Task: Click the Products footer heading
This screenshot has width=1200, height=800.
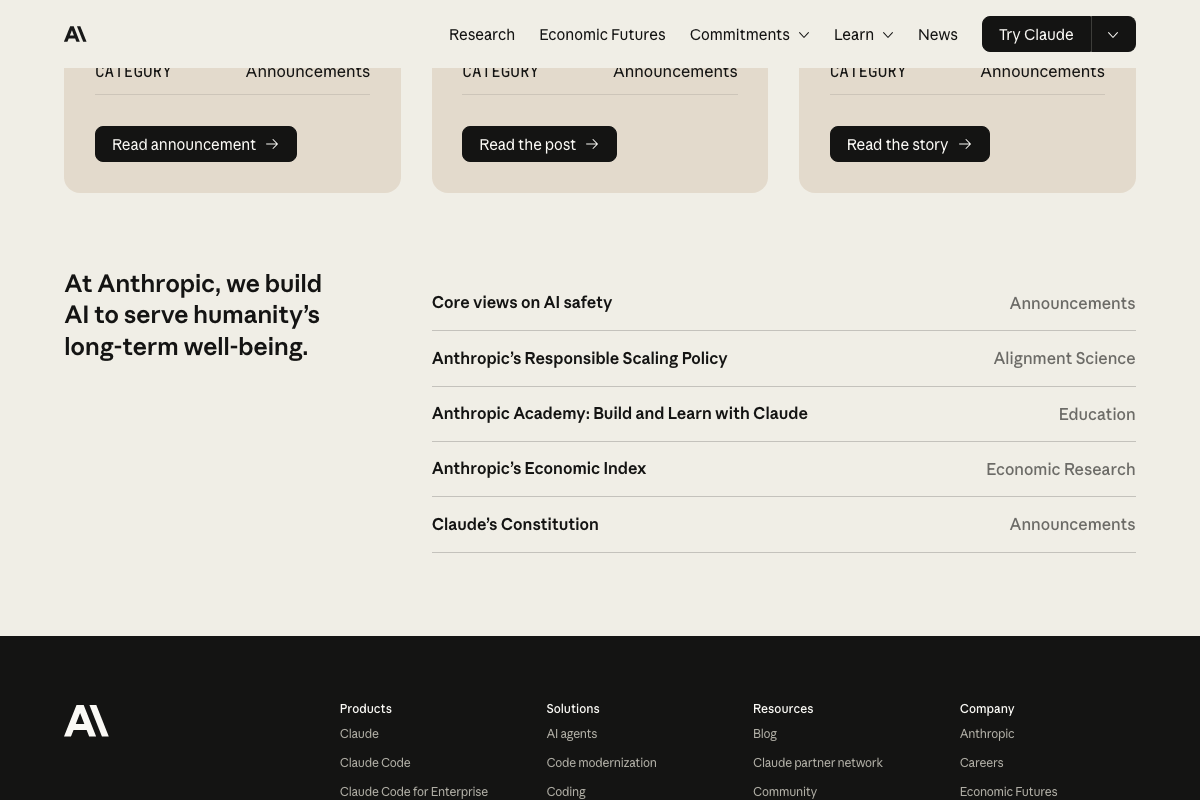Action: [x=366, y=708]
